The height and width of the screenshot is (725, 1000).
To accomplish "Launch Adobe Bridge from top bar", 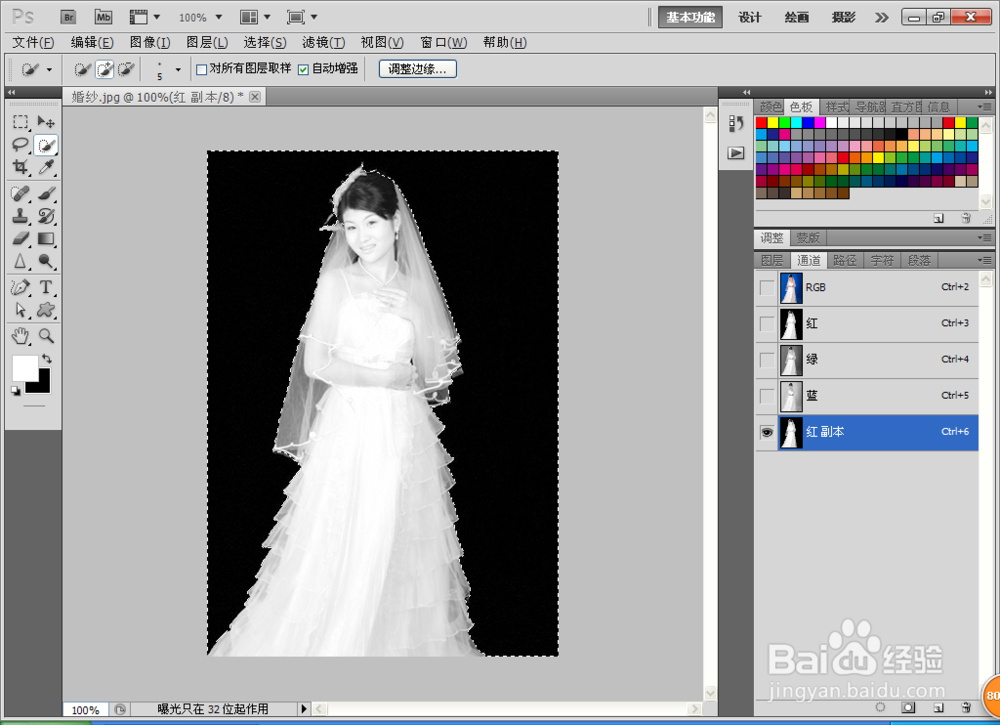I will [x=68, y=17].
